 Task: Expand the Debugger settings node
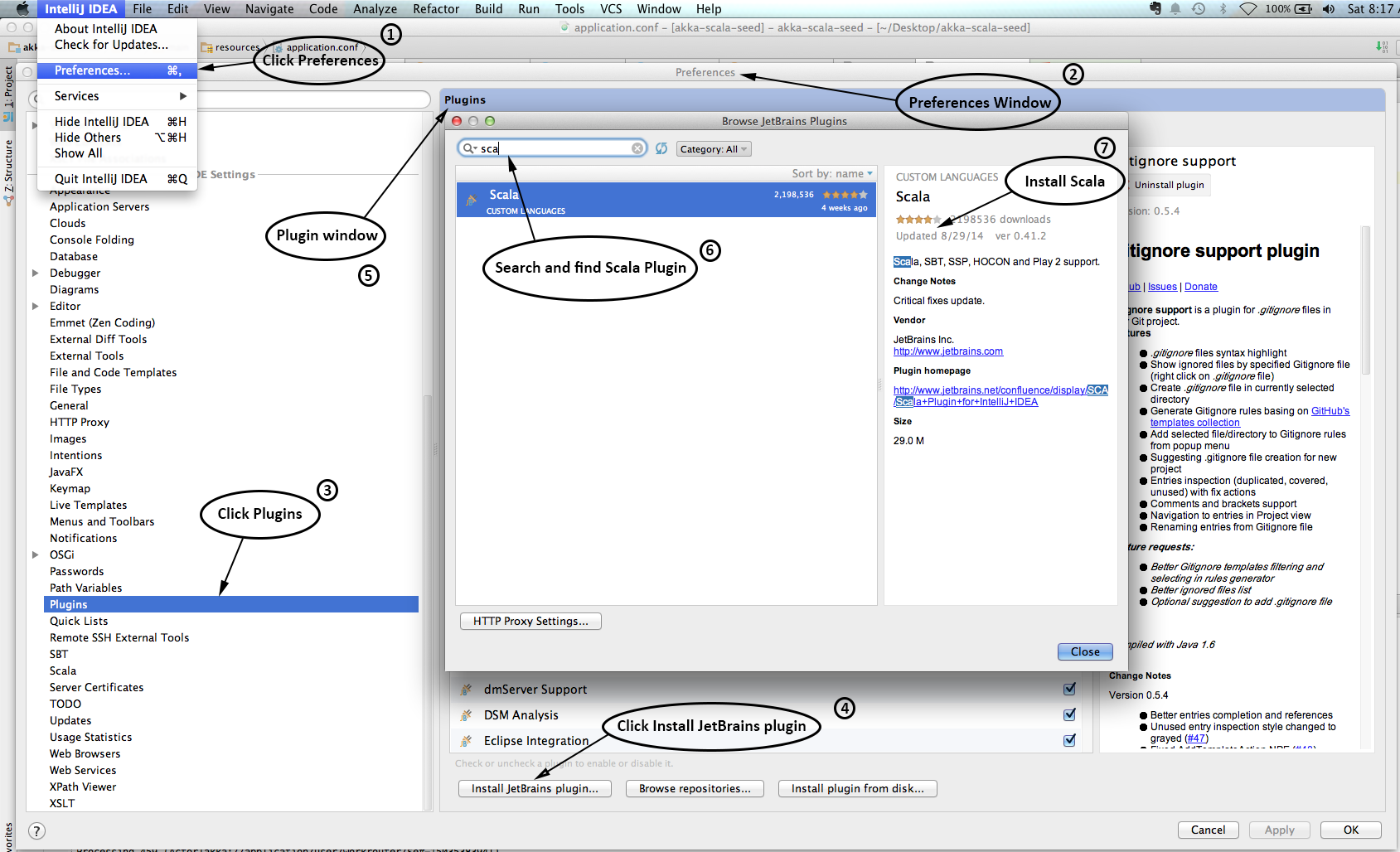(35, 273)
